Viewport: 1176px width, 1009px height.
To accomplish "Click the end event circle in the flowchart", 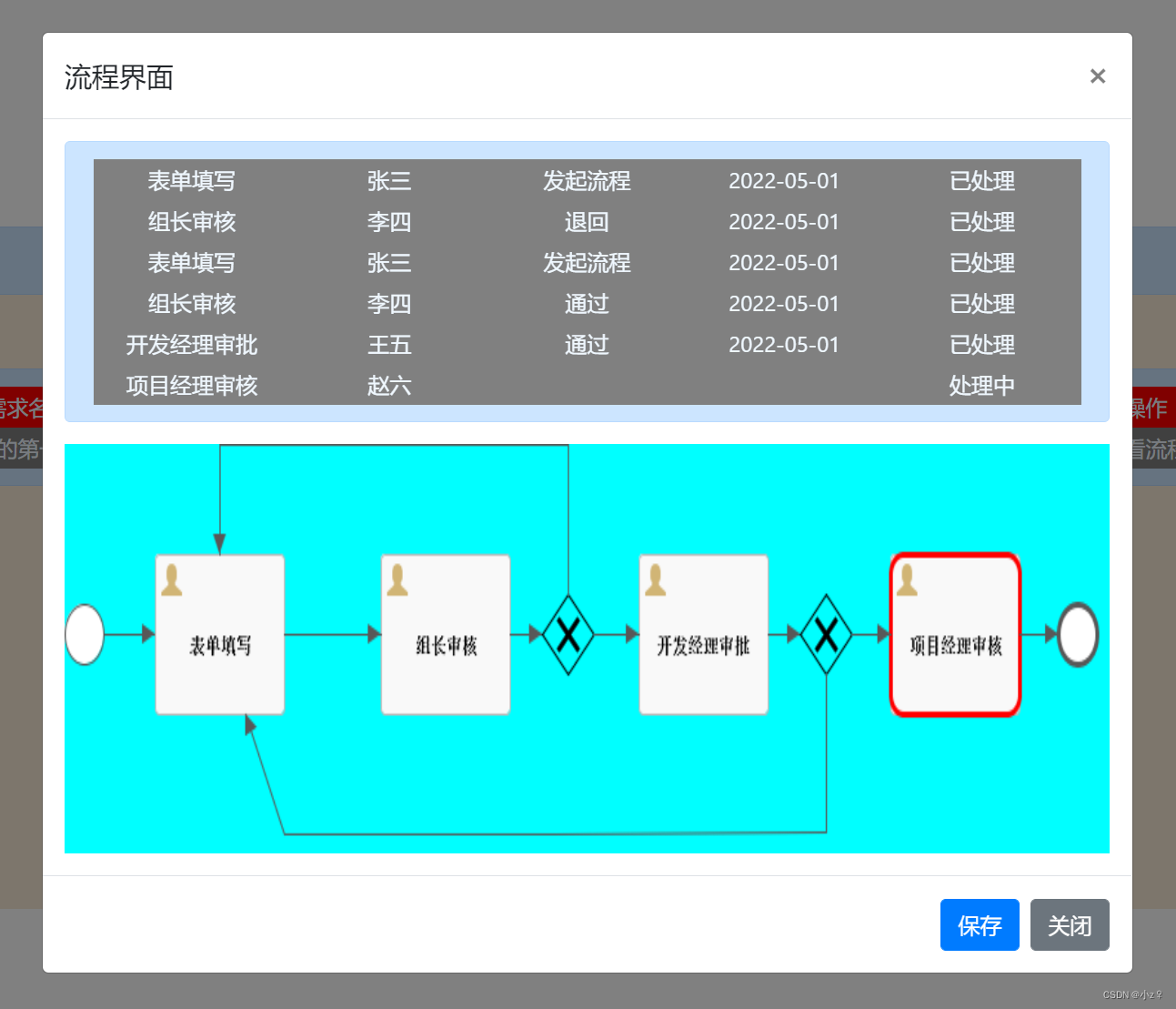I will (1079, 634).
